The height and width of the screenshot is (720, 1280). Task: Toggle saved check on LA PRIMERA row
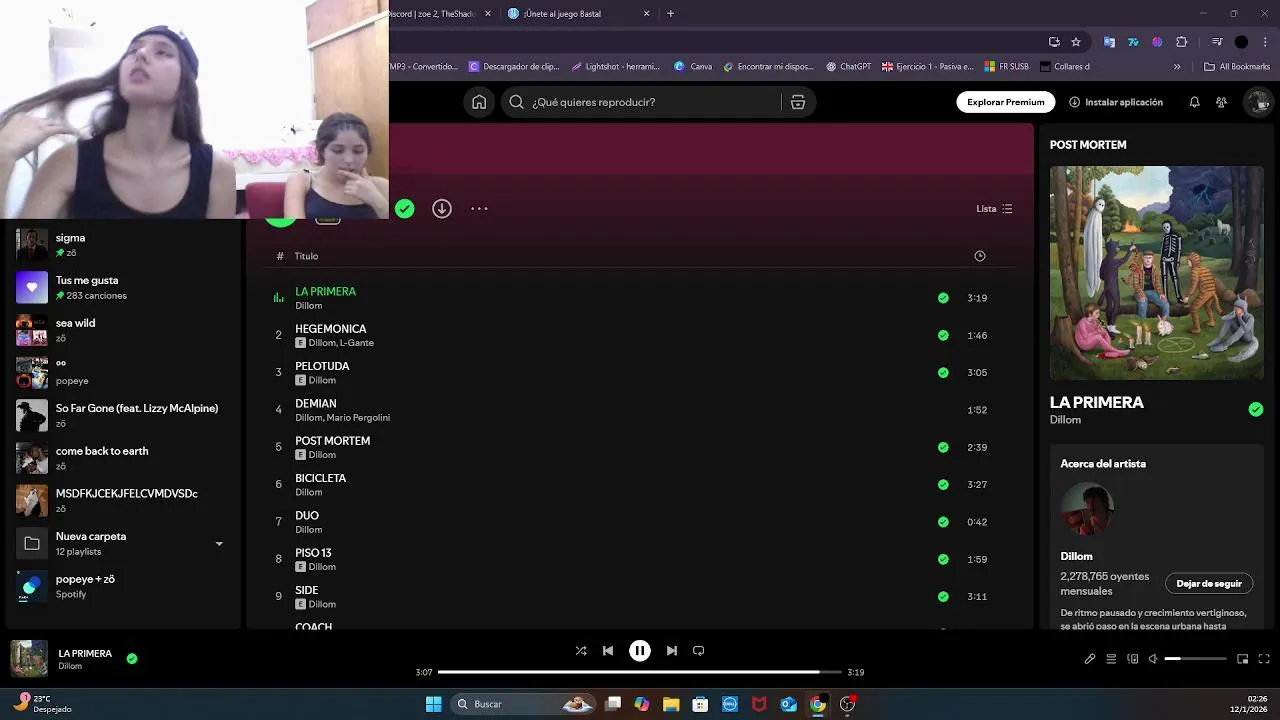click(943, 298)
